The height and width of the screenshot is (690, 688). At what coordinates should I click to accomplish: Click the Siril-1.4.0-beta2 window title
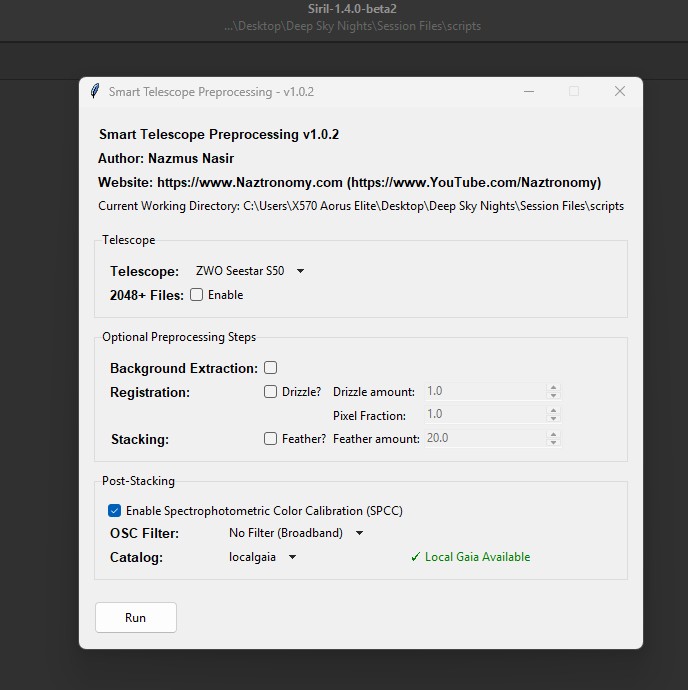352,9
